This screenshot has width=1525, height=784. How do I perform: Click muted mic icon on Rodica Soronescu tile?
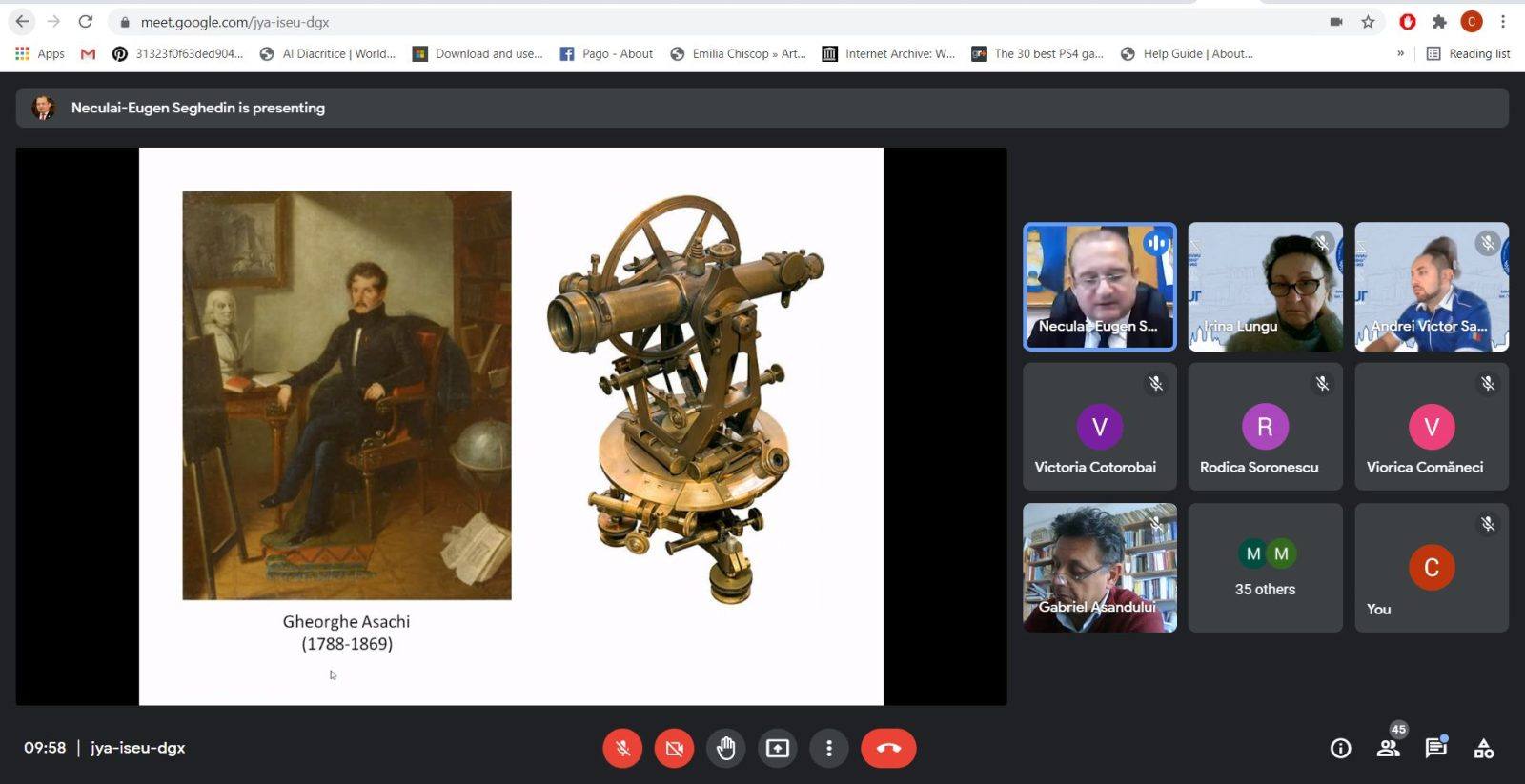[x=1322, y=383]
